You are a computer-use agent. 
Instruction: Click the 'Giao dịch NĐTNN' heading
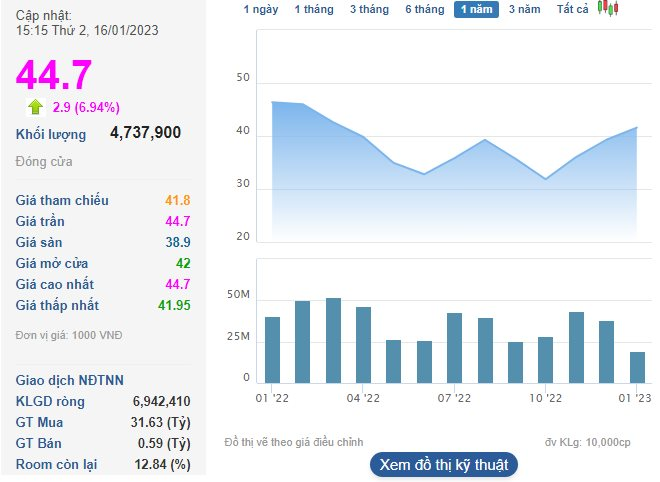(x=69, y=381)
